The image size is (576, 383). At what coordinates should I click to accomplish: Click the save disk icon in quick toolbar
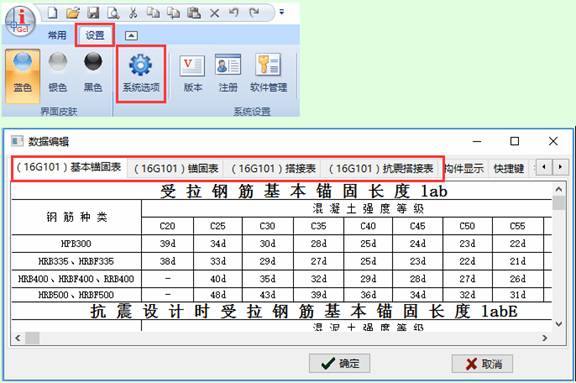pyautogui.click(x=93, y=14)
